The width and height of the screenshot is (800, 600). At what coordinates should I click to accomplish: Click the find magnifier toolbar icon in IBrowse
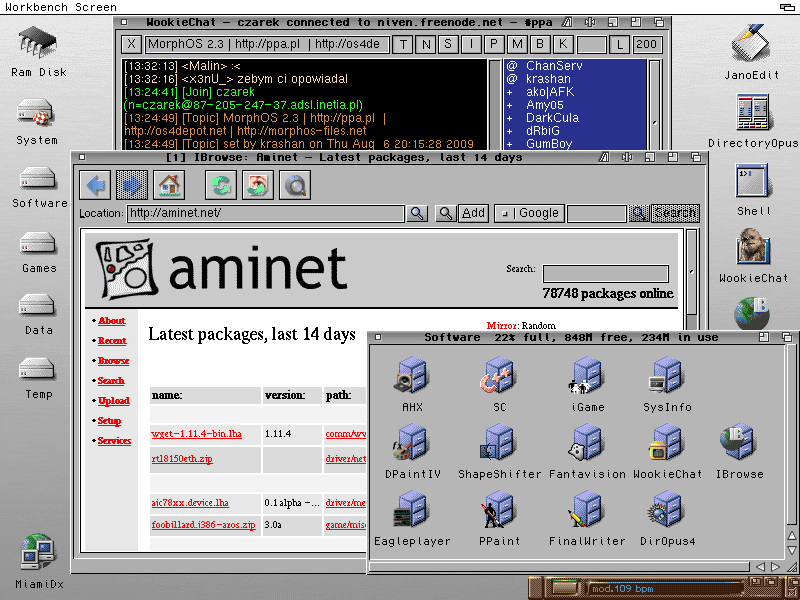pyautogui.click(x=294, y=185)
